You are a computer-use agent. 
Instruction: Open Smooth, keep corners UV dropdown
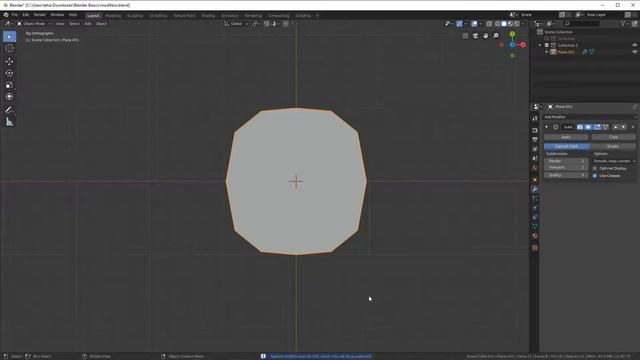(x=614, y=161)
